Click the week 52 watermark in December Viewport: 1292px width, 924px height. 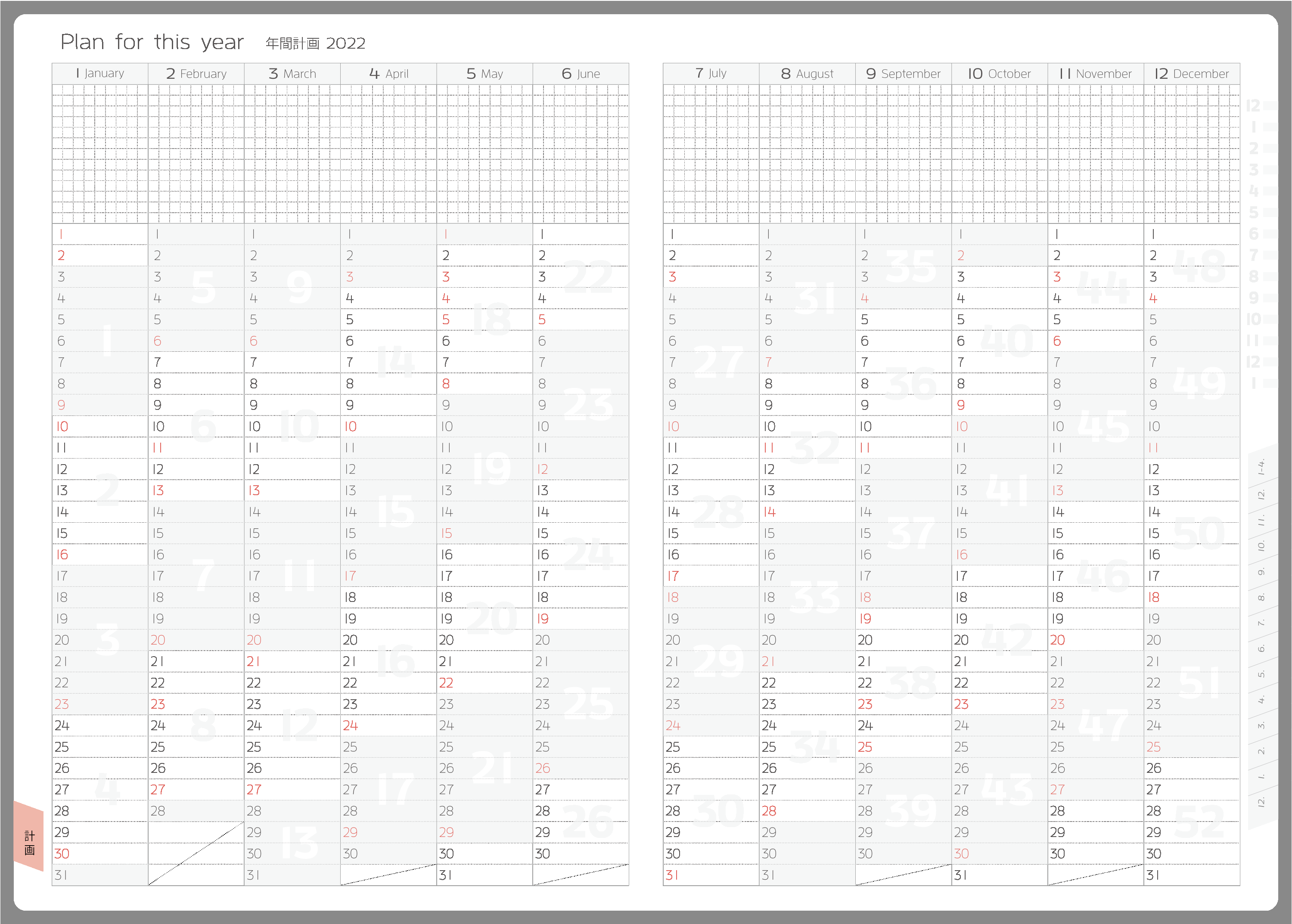[x=1199, y=822]
